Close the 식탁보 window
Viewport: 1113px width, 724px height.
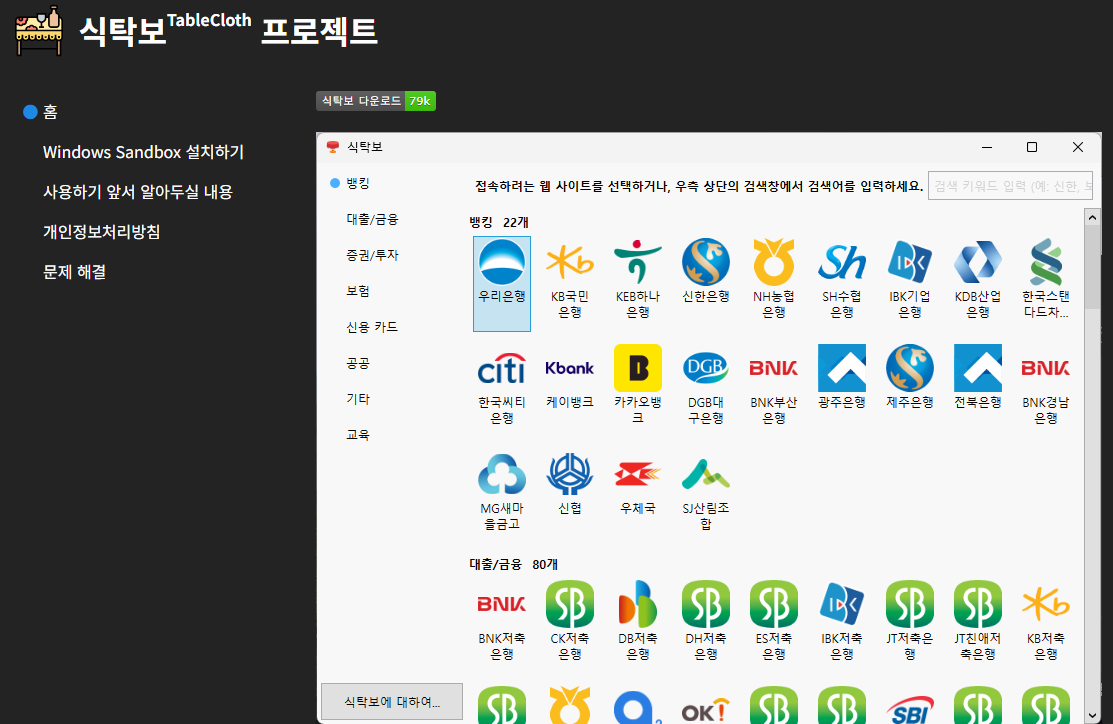[1078, 147]
